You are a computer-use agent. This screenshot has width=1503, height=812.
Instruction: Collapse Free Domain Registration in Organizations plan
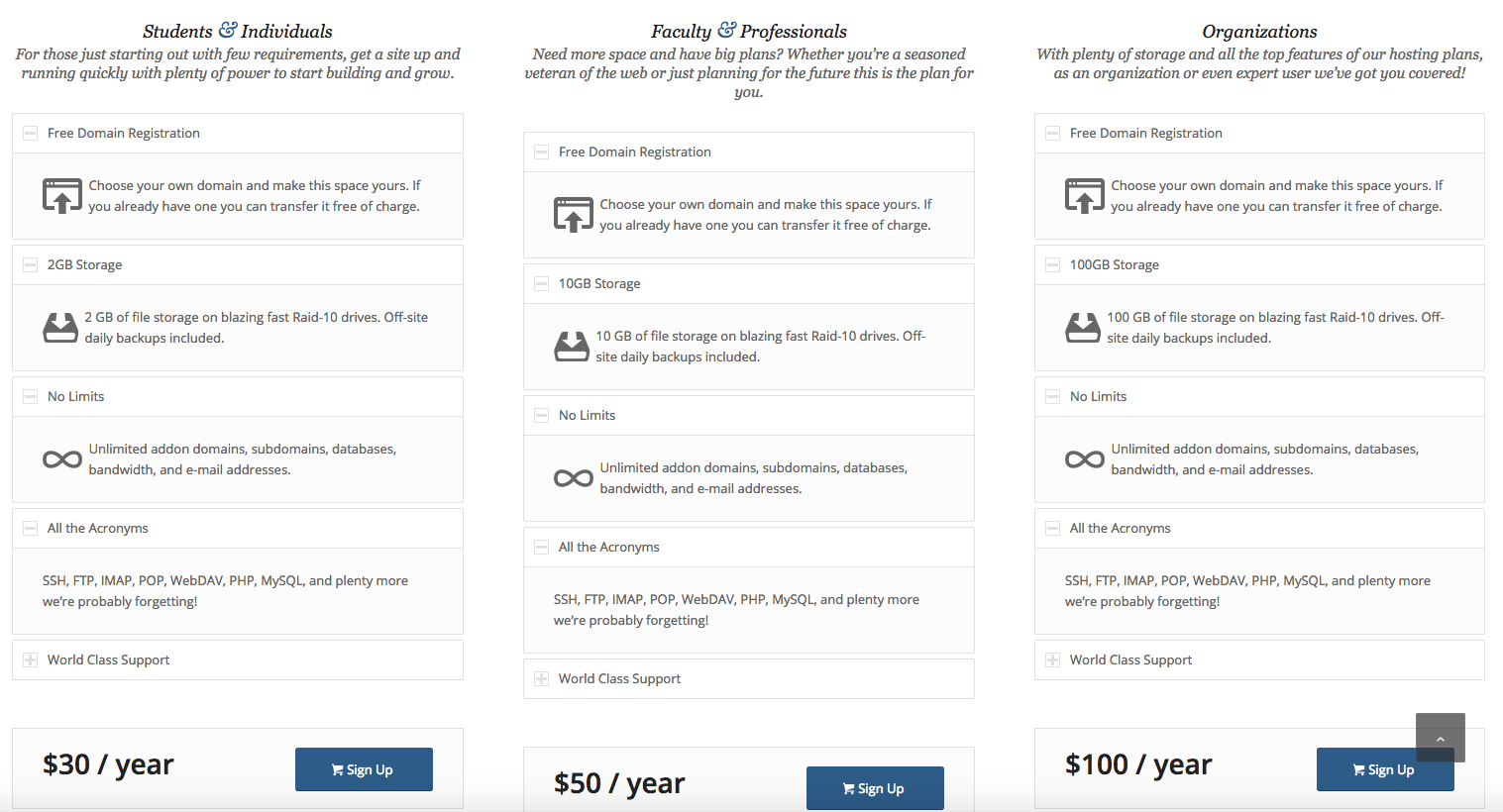click(1259, 134)
